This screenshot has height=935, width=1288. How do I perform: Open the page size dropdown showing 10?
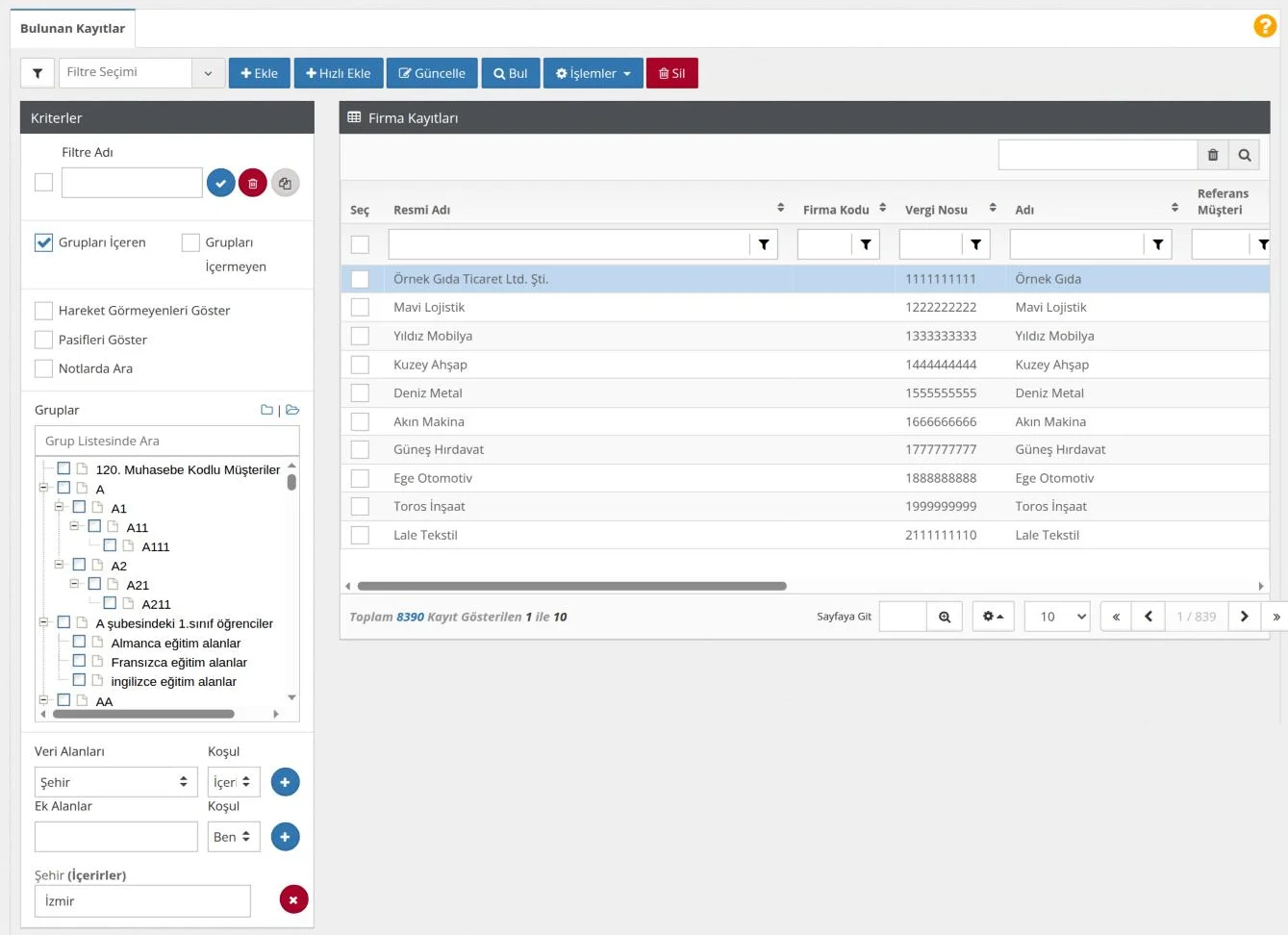1057,617
